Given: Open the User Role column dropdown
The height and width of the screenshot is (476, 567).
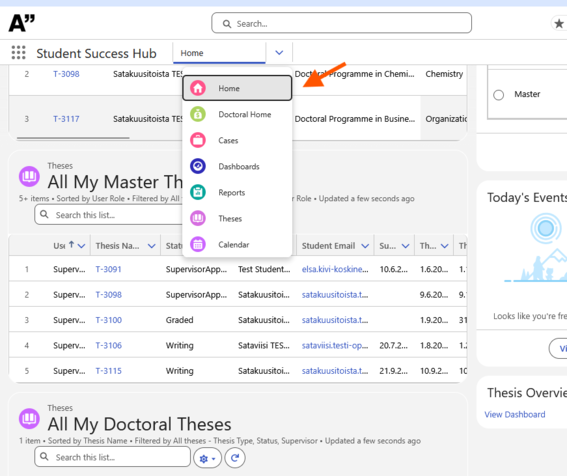Looking at the screenshot, I should [82, 246].
